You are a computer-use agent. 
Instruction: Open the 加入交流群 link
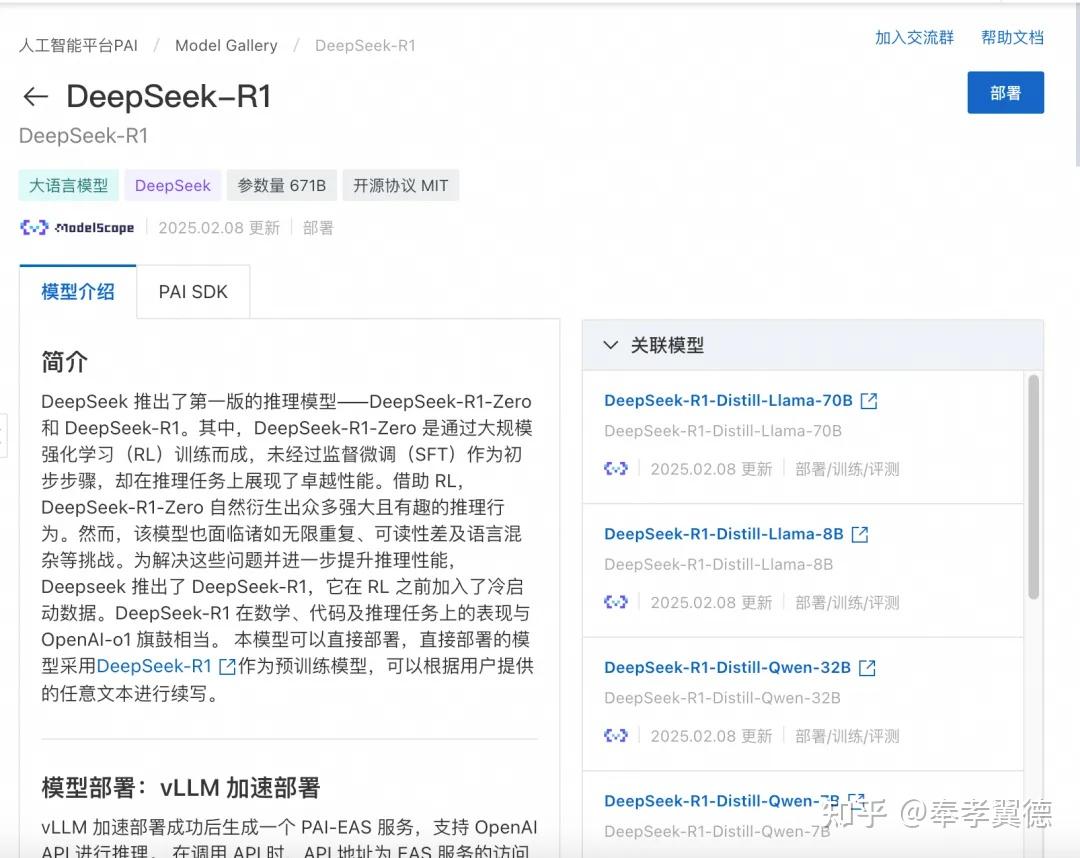(913, 36)
